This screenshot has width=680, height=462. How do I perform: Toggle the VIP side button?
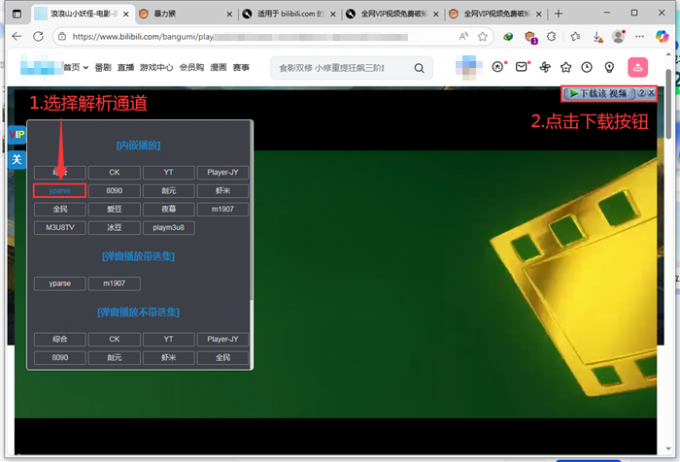click(17, 134)
